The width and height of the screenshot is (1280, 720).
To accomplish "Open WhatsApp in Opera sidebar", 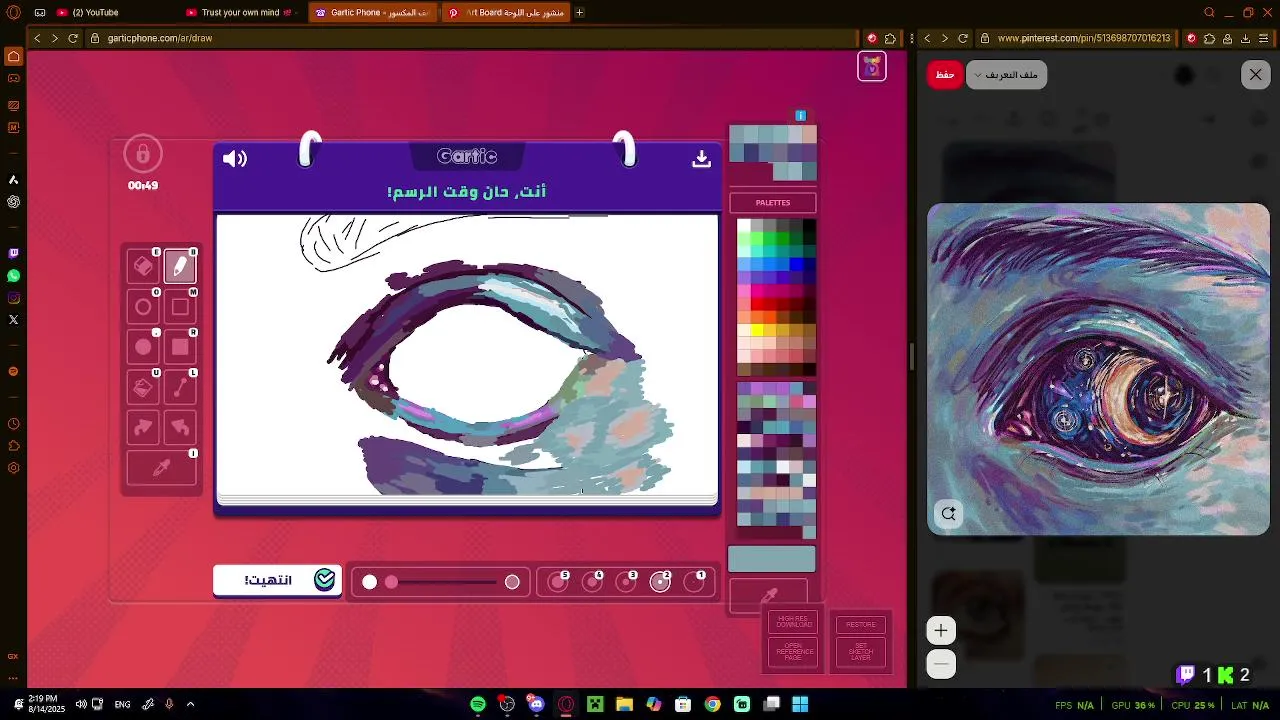I will coord(13,276).
